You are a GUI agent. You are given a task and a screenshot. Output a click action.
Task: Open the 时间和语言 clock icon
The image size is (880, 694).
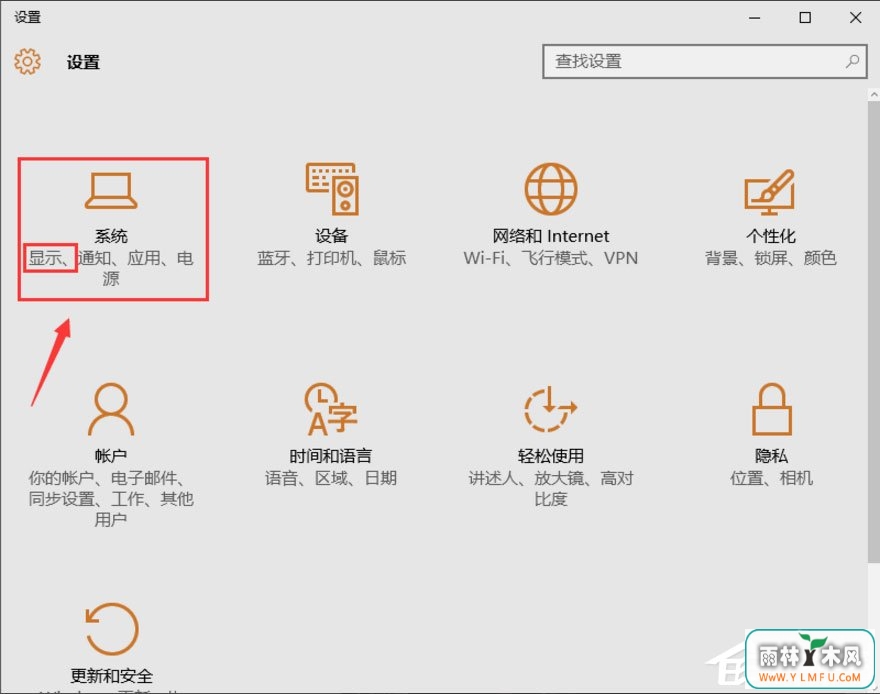coord(331,410)
